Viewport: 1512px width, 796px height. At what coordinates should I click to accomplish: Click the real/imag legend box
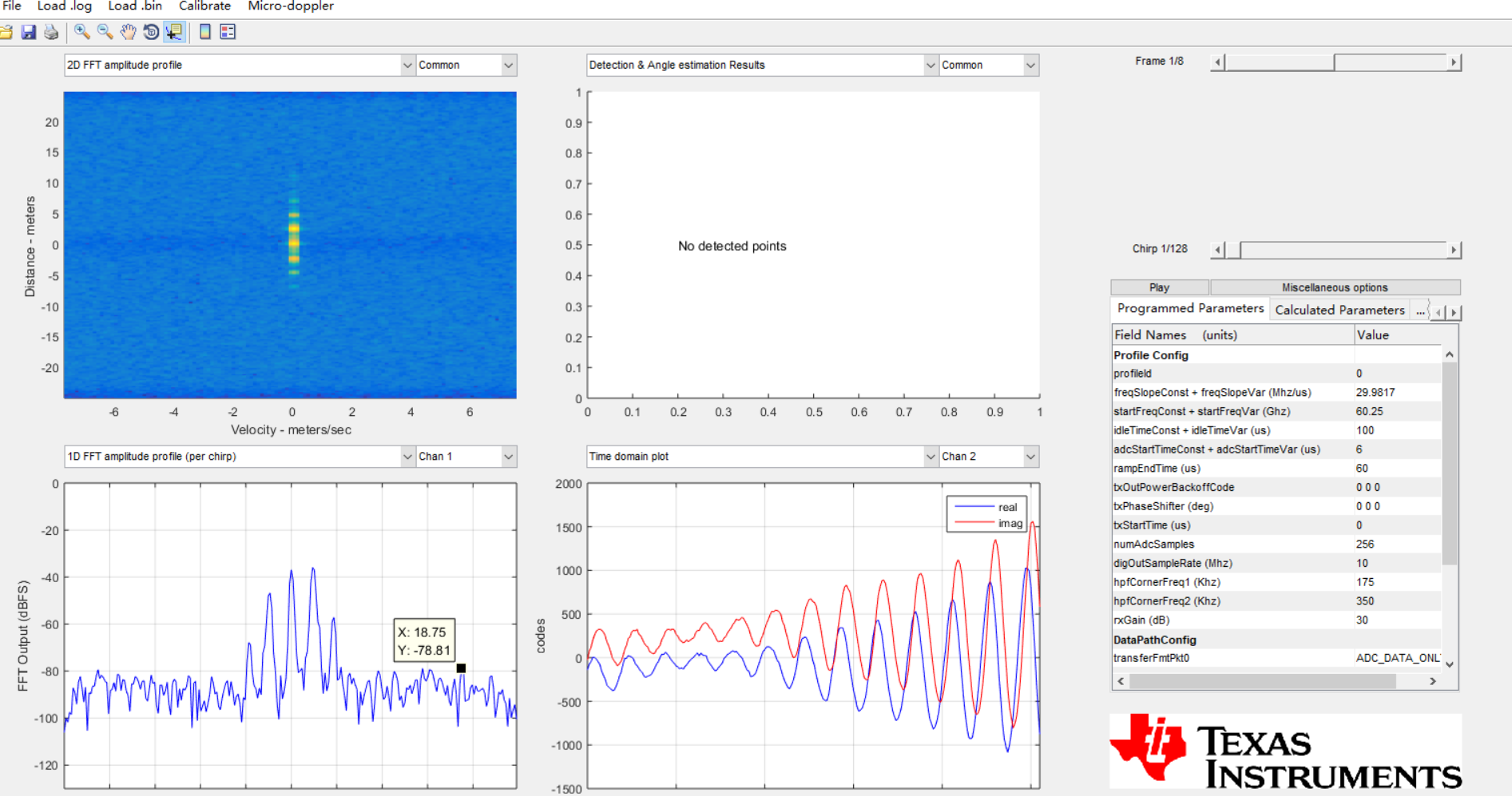click(986, 515)
